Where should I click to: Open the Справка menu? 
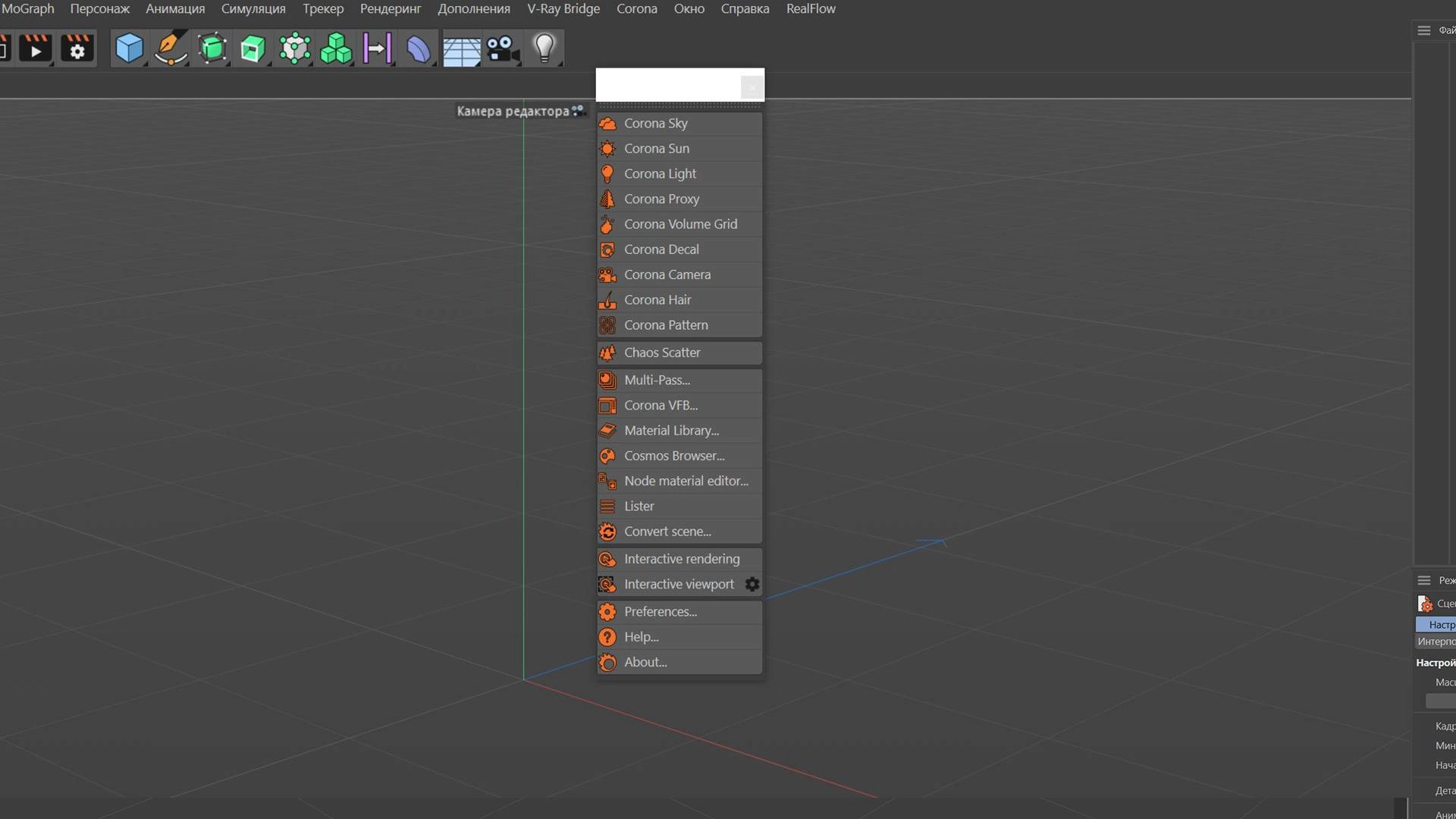click(745, 9)
